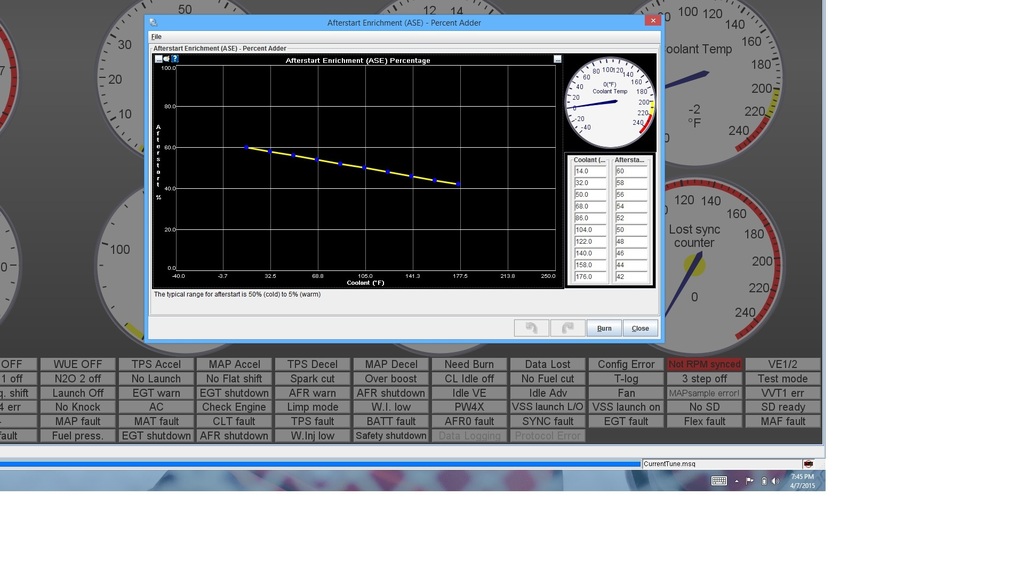Open the File menu
The height and width of the screenshot is (576, 1024).
click(156, 37)
